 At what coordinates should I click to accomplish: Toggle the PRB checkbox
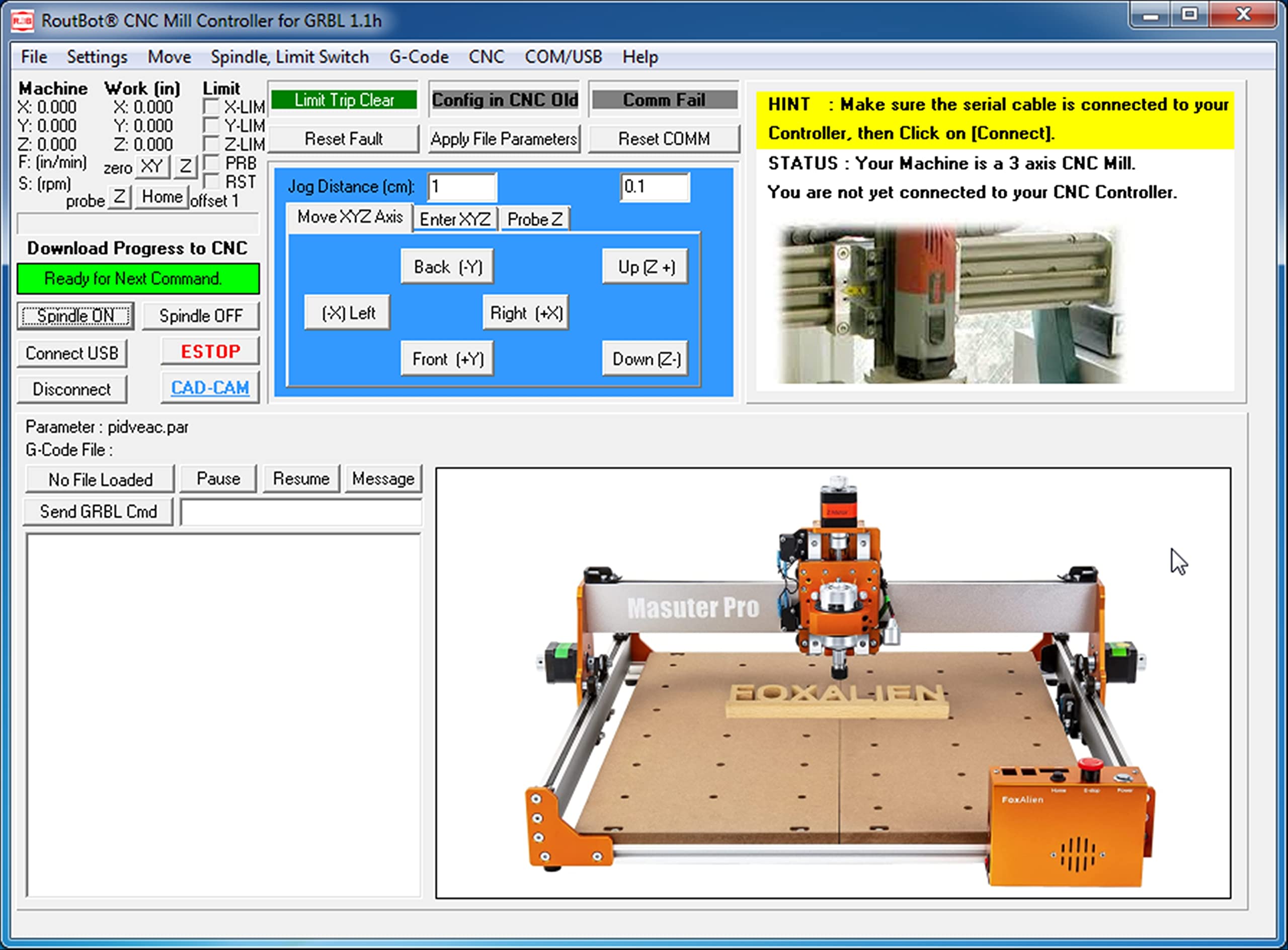point(211,163)
